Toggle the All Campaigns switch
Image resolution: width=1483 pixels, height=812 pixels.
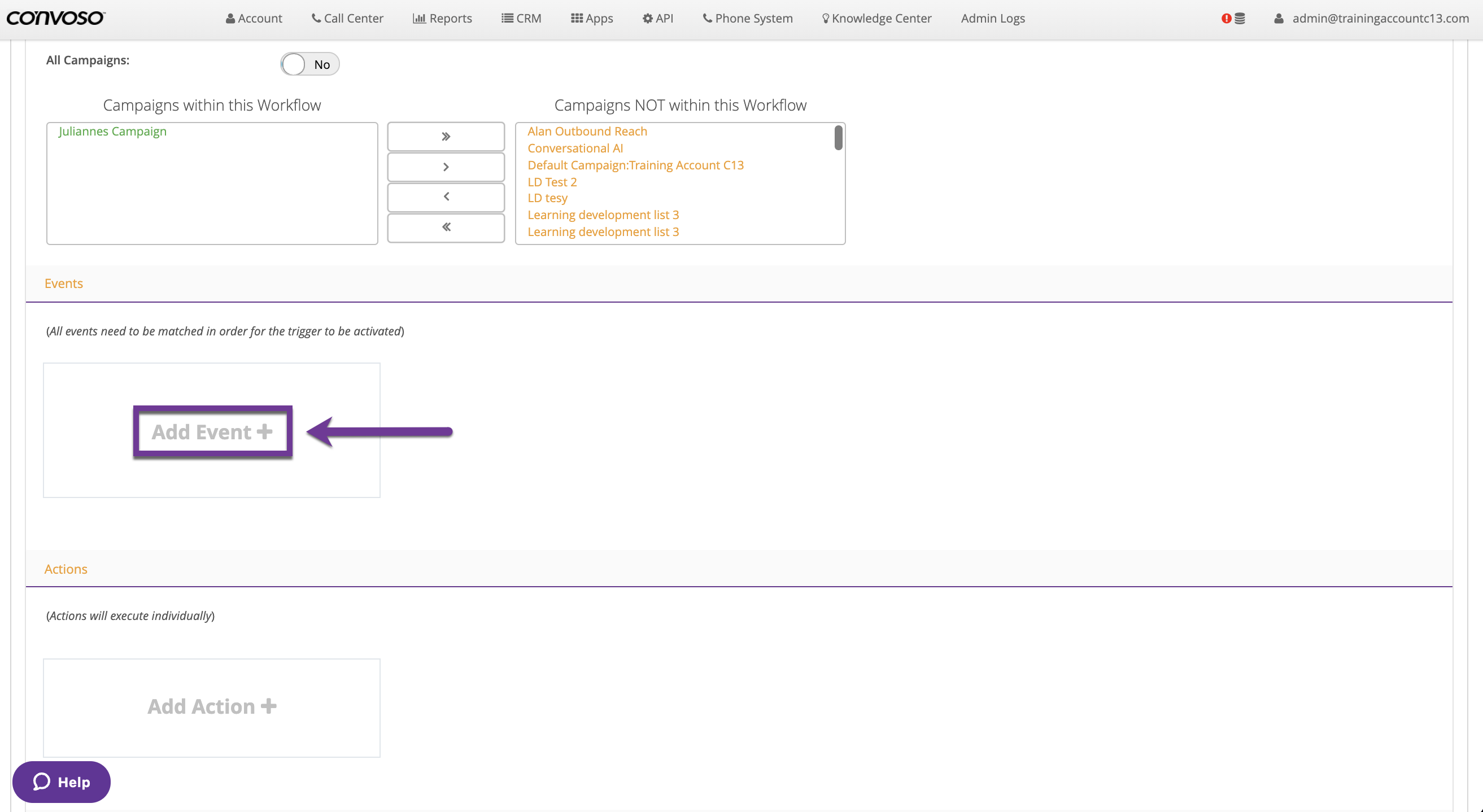tap(309, 64)
